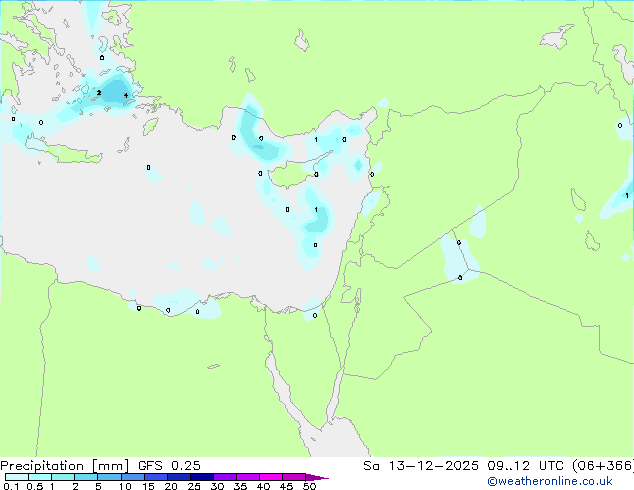634x490 pixels.
Task: Click the legend swatch between 20 and 25
Action: 179,477
